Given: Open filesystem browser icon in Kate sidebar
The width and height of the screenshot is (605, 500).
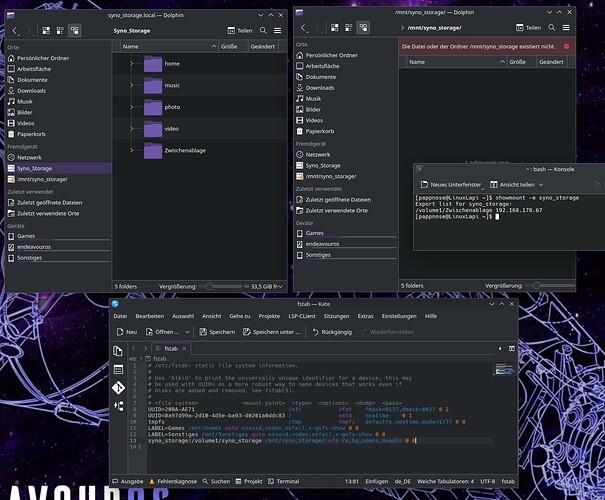Looking at the screenshot, I should 118,369.
